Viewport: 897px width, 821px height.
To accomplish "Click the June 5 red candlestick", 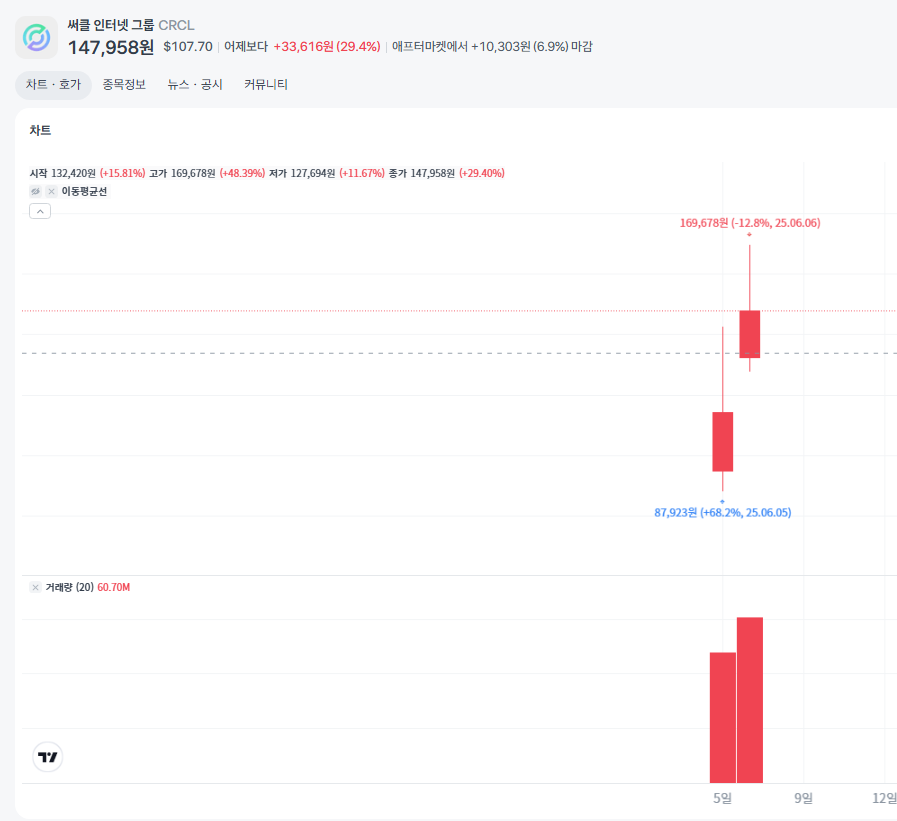I will pos(723,442).
